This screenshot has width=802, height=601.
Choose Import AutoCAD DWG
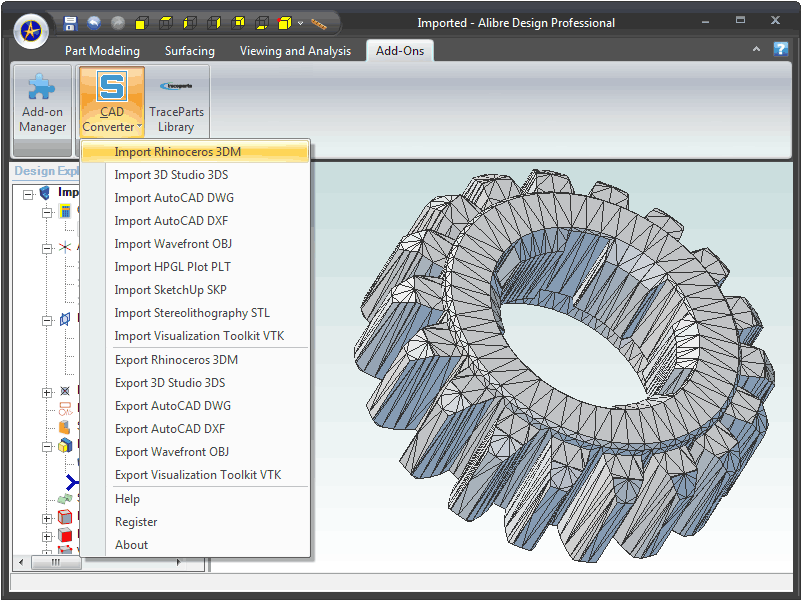tap(195, 198)
